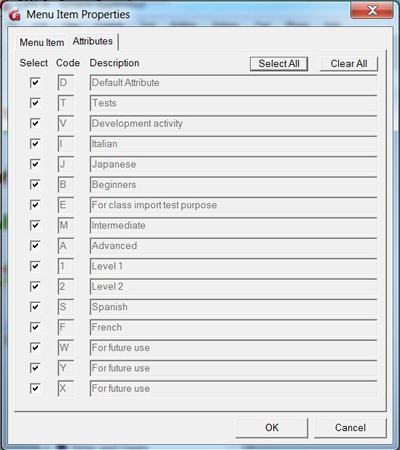
Task: Click the Clear All button
Action: point(349,64)
